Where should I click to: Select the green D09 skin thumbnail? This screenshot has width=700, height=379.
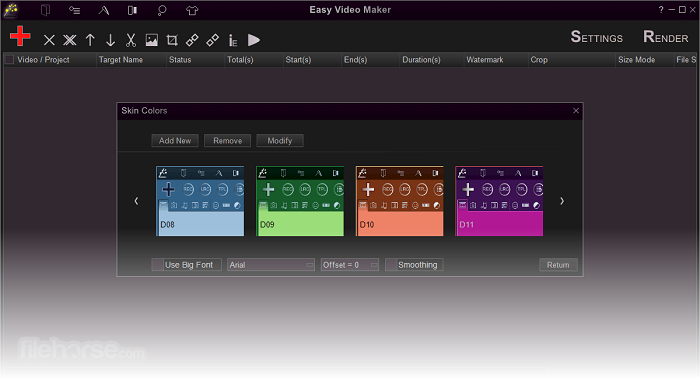[x=300, y=201]
